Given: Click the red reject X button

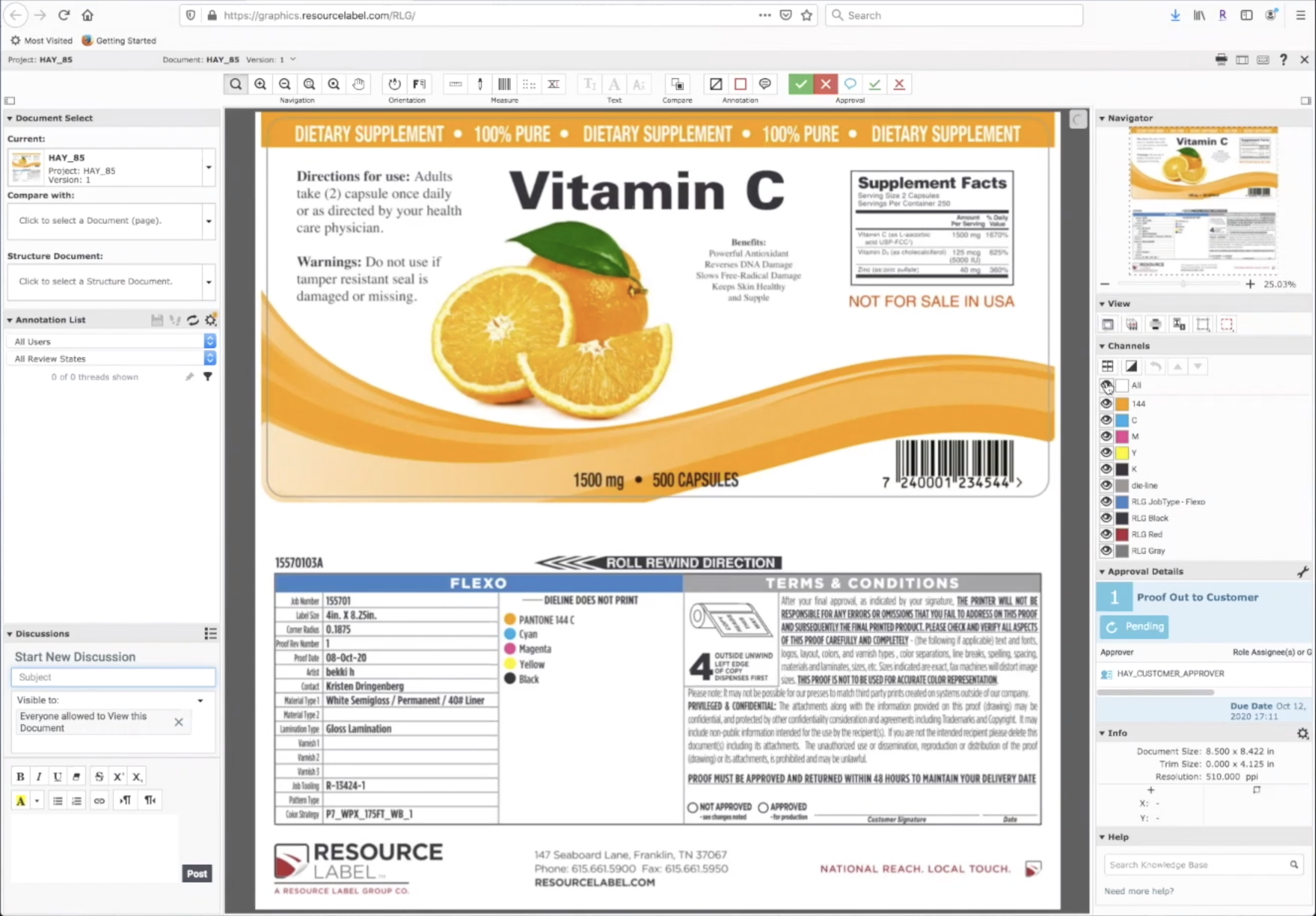Looking at the screenshot, I should [825, 85].
